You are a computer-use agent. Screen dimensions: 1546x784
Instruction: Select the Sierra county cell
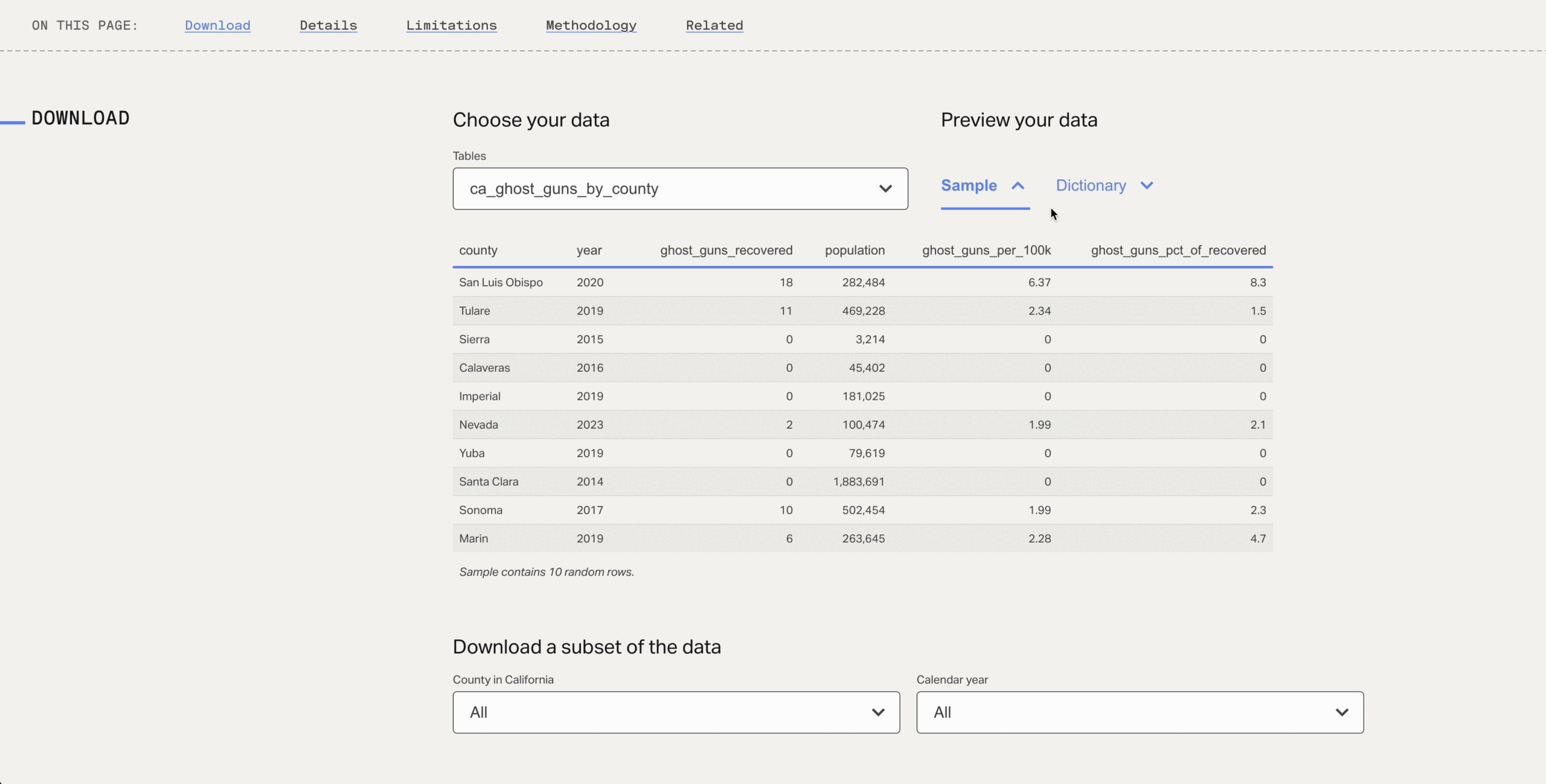pyautogui.click(x=474, y=339)
